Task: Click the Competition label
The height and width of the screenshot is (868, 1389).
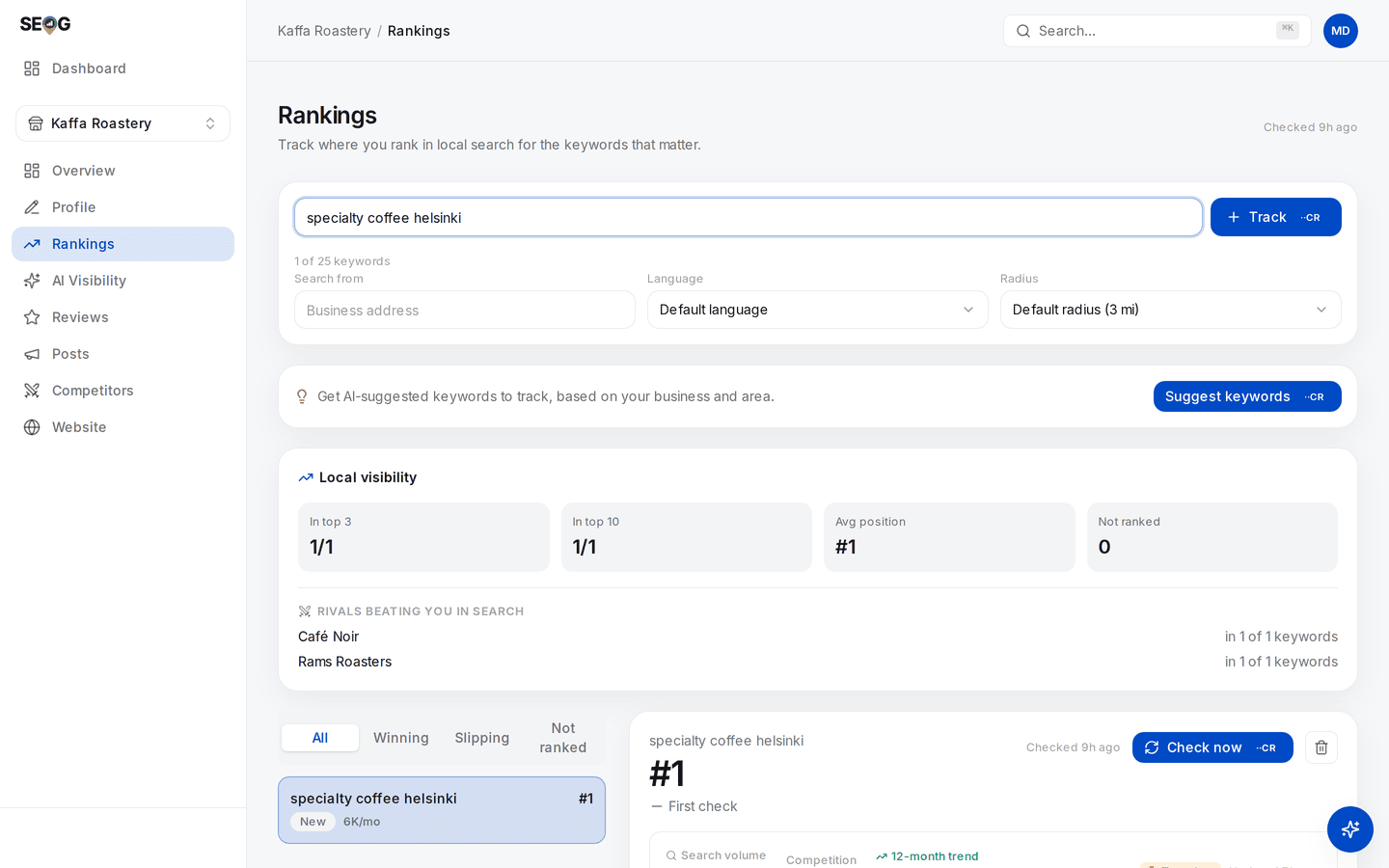Action: (x=821, y=860)
